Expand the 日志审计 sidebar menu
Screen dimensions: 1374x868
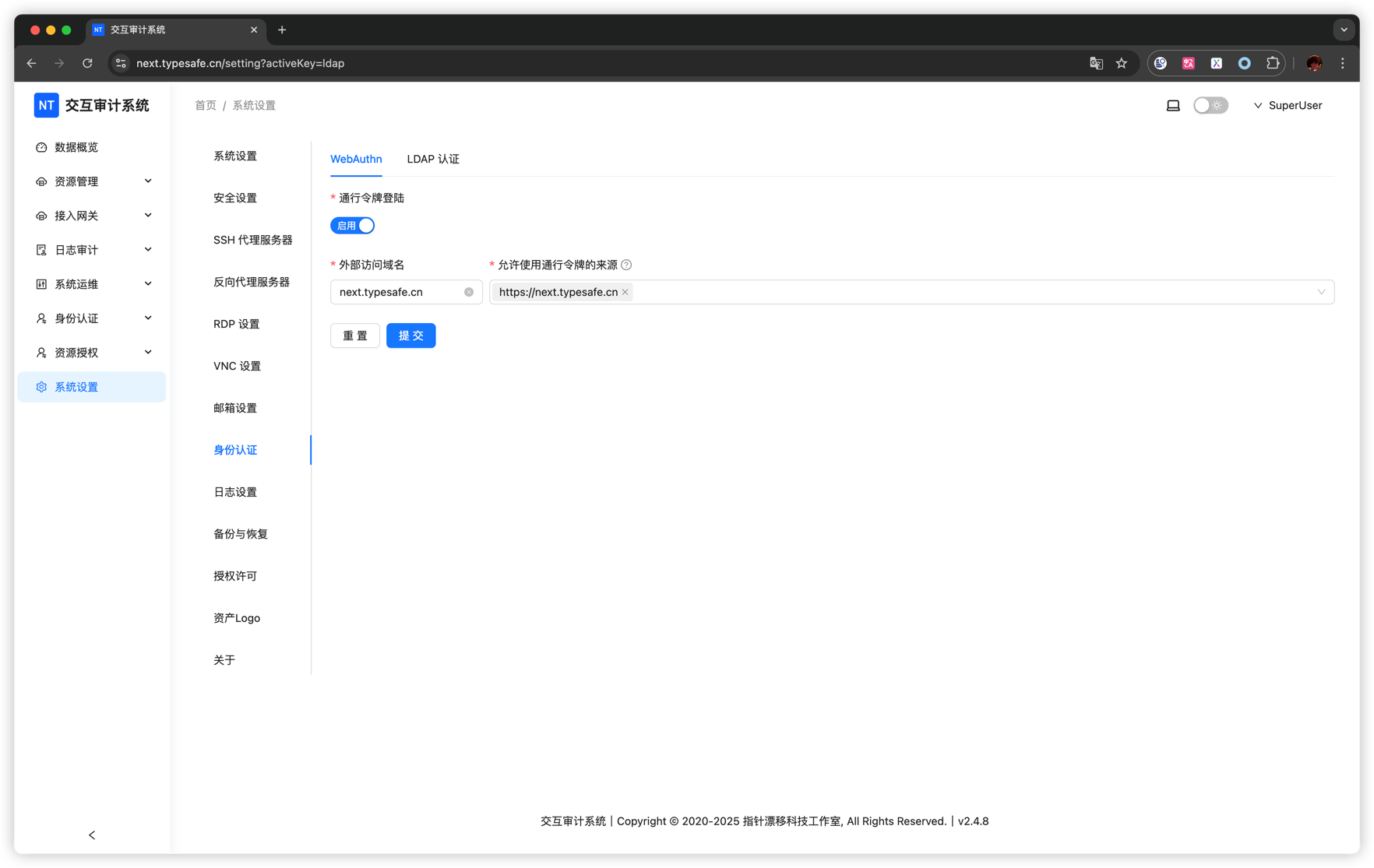point(92,250)
